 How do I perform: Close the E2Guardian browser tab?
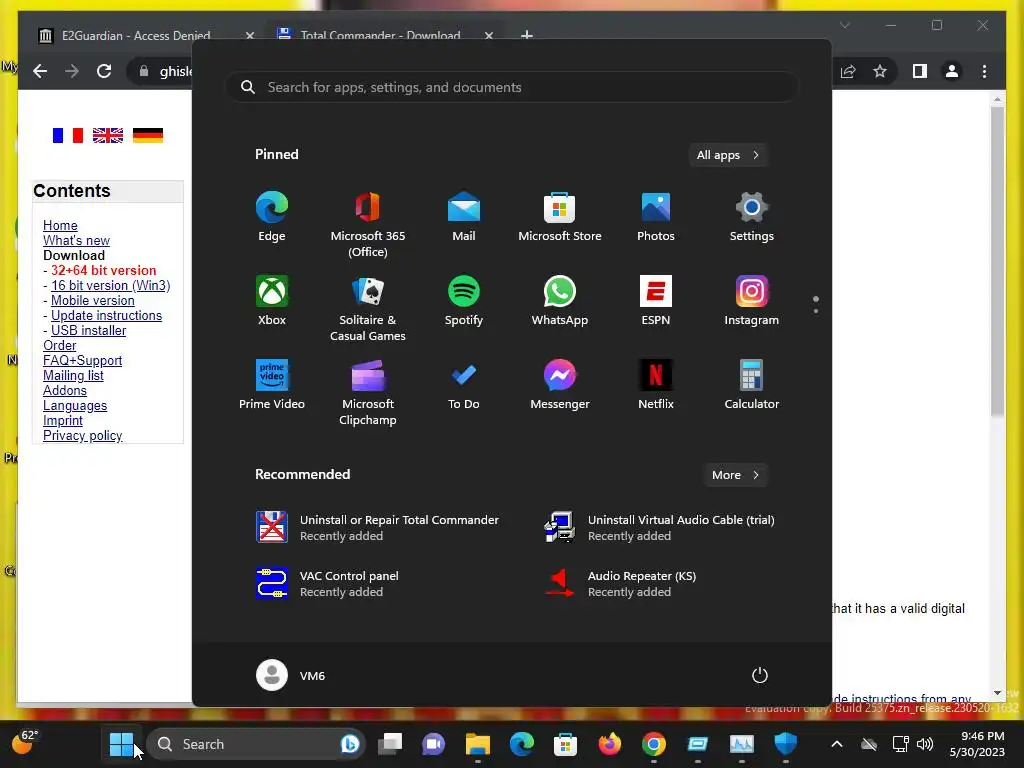click(x=249, y=35)
